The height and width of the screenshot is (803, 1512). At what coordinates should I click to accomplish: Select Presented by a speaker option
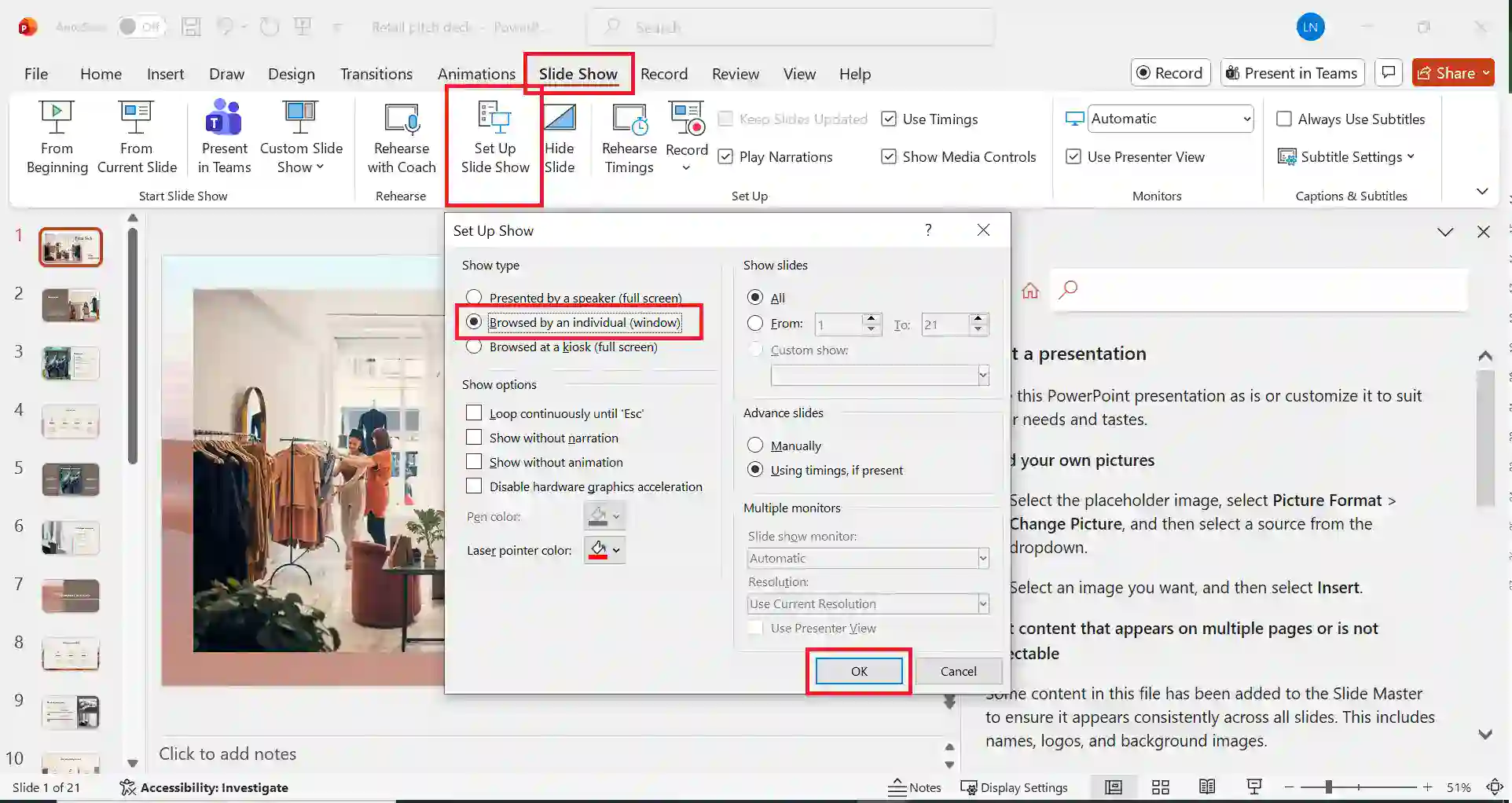[474, 298]
